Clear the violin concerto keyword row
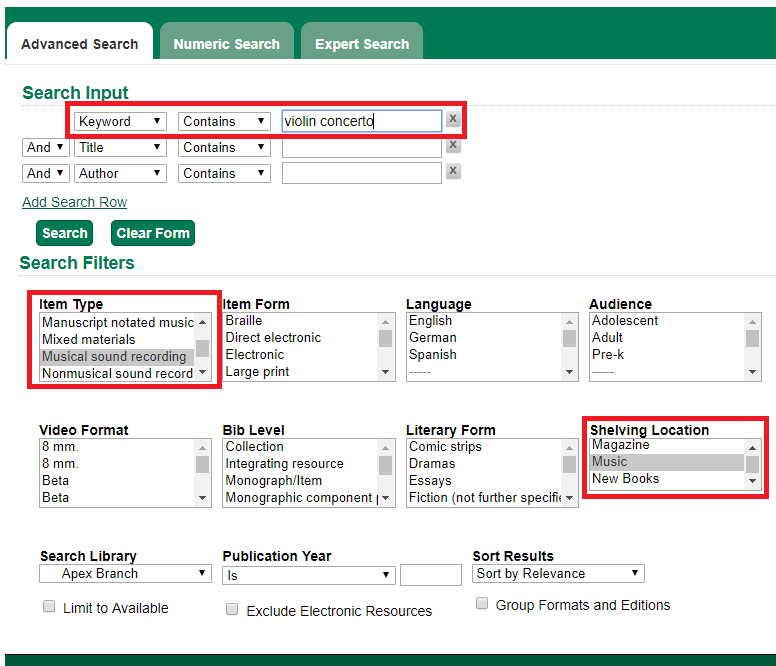This screenshot has width=776, height=666. click(x=453, y=119)
